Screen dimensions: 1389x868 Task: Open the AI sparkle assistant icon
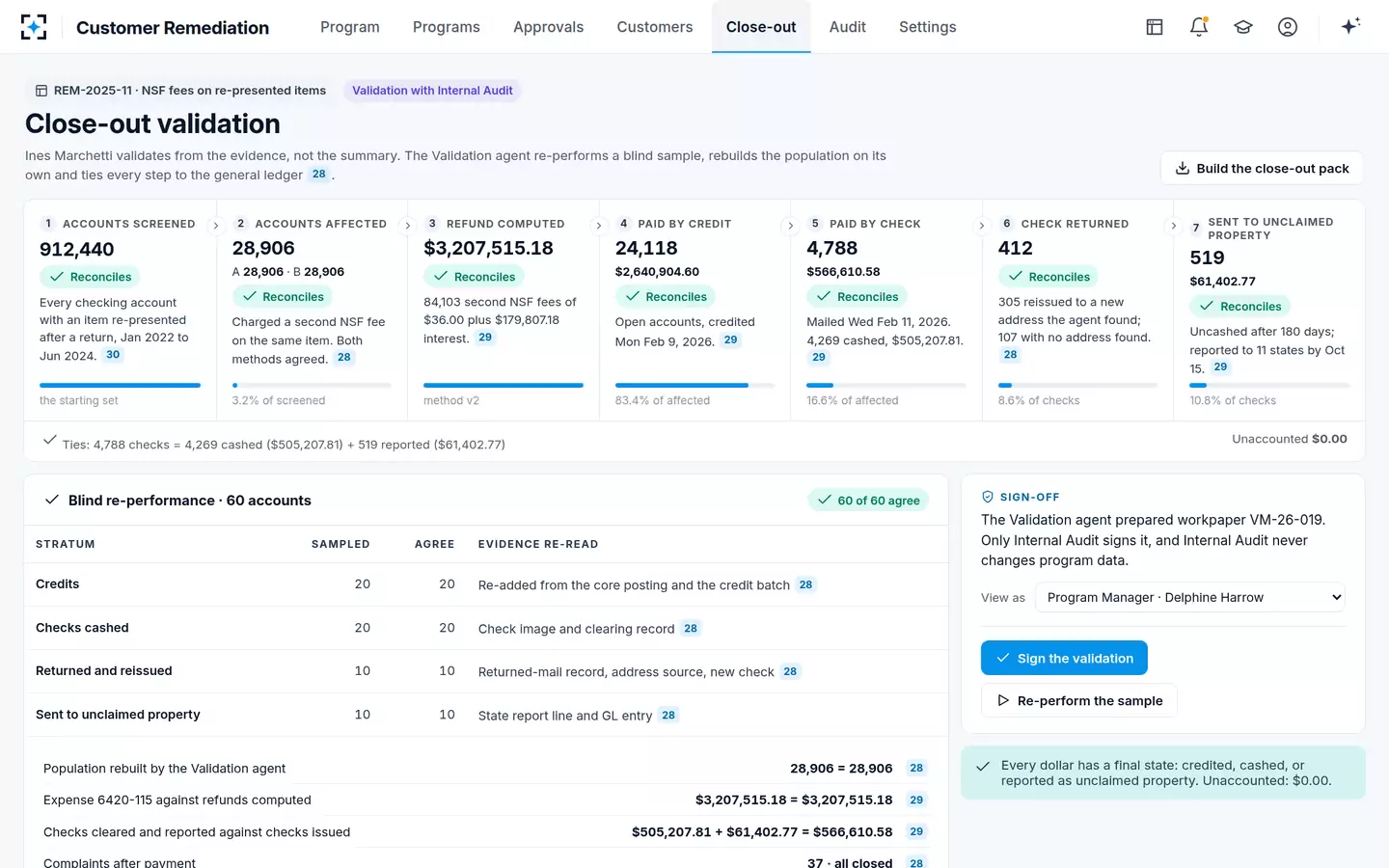pyautogui.click(x=1350, y=26)
